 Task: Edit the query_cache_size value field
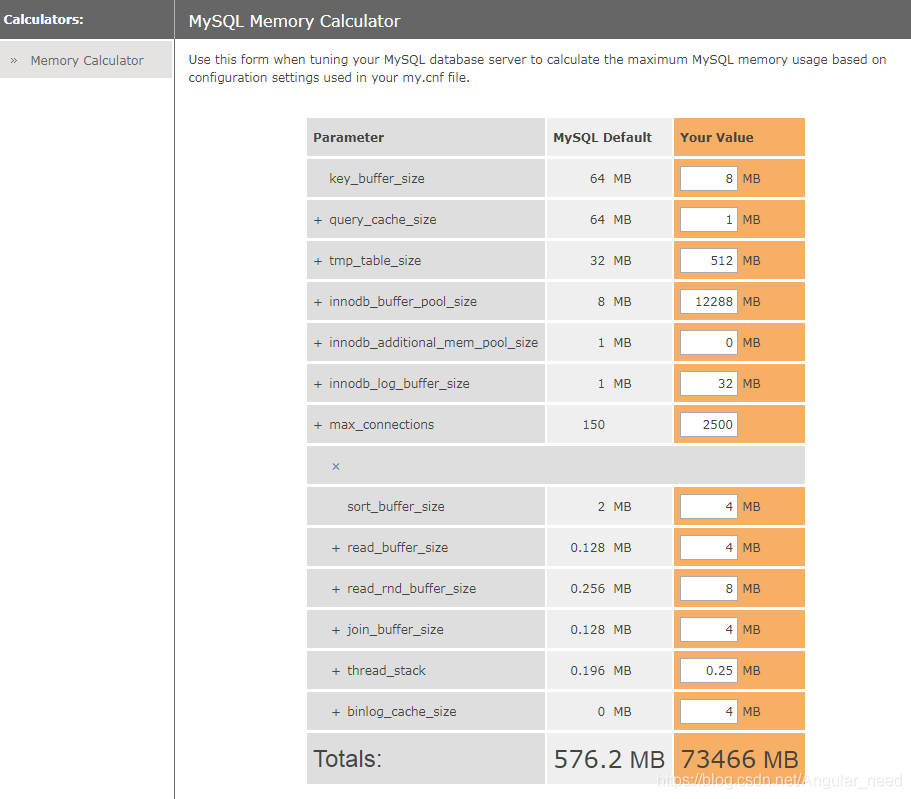point(708,220)
